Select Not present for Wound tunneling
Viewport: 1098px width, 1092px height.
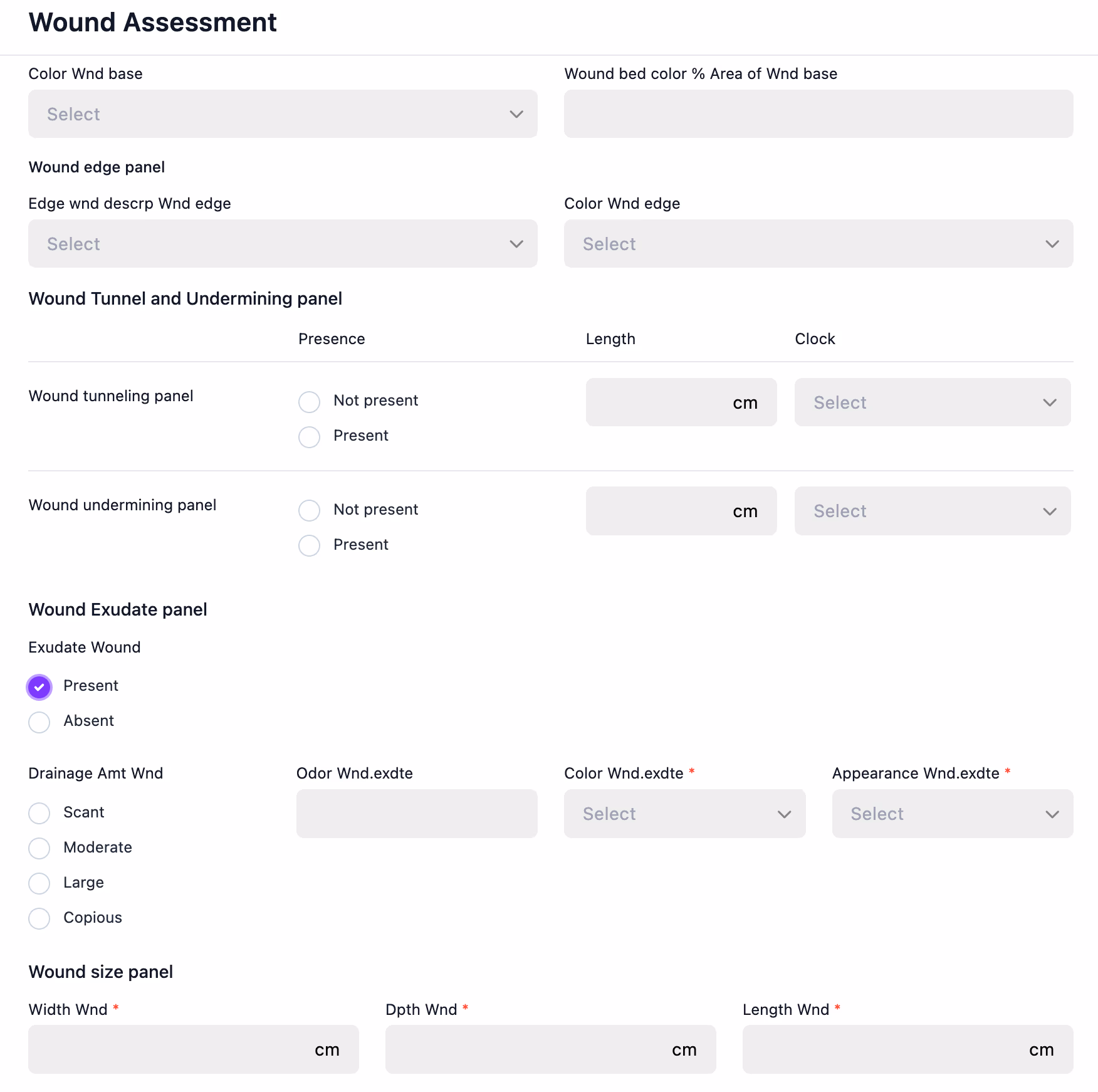pyautogui.click(x=310, y=402)
